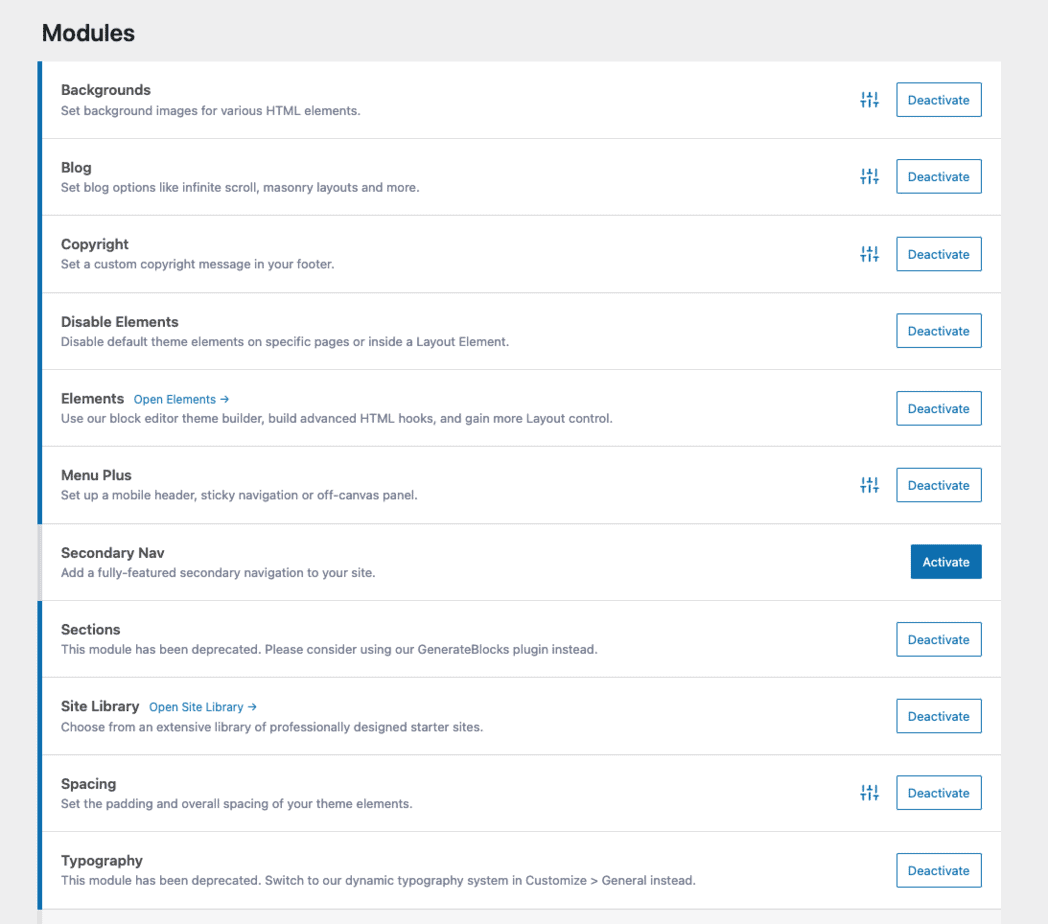Open the Blog module settings icon
Image resolution: width=1048 pixels, height=924 pixels.
[869, 176]
